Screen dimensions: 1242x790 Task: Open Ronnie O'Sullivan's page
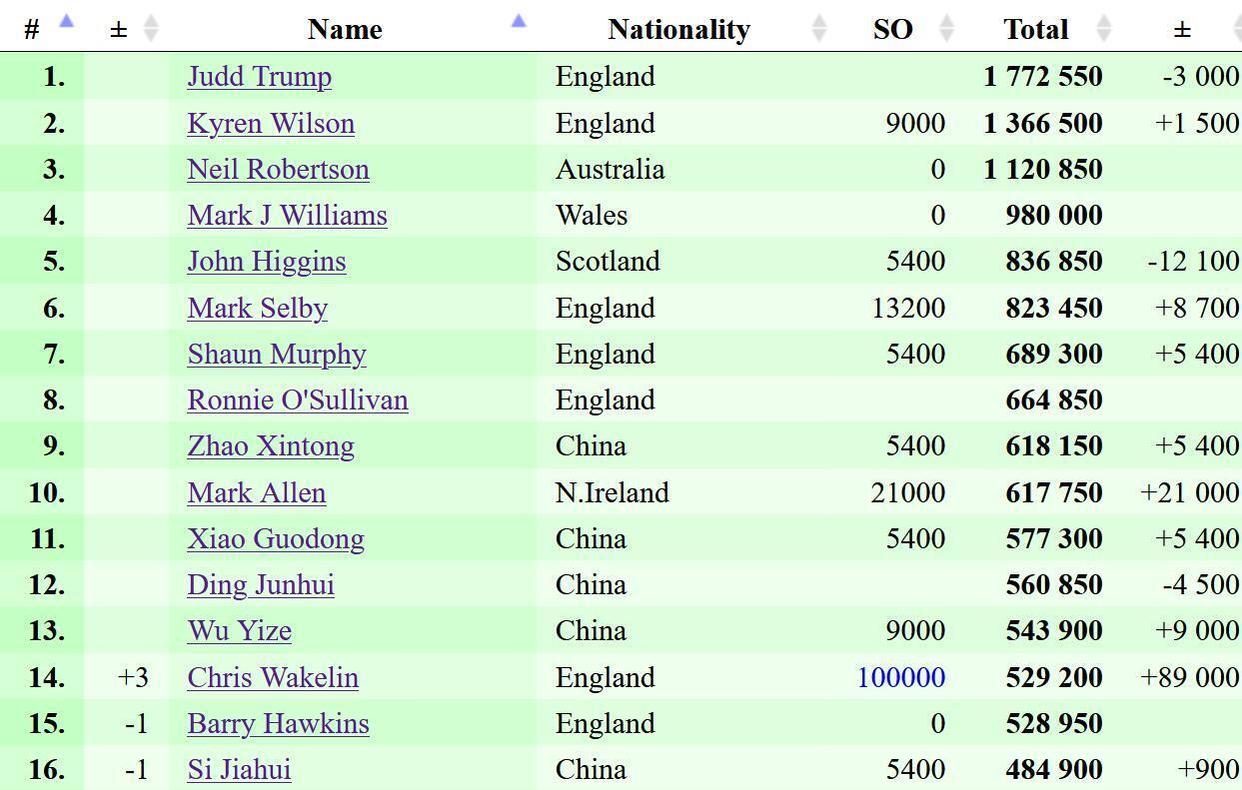click(x=297, y=400)
